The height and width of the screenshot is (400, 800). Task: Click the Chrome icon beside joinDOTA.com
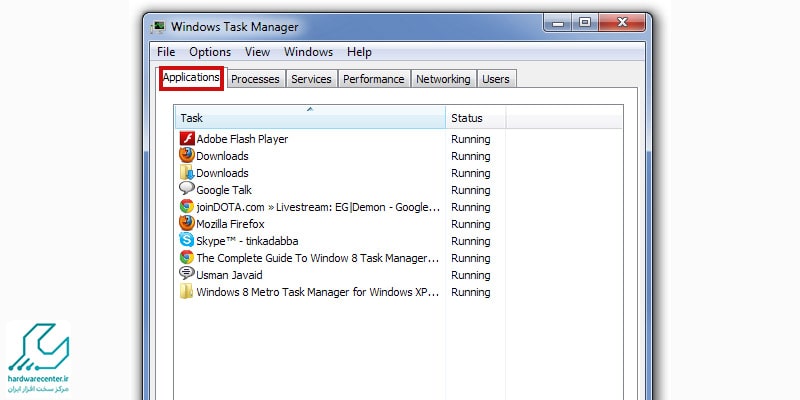(187, 207)
